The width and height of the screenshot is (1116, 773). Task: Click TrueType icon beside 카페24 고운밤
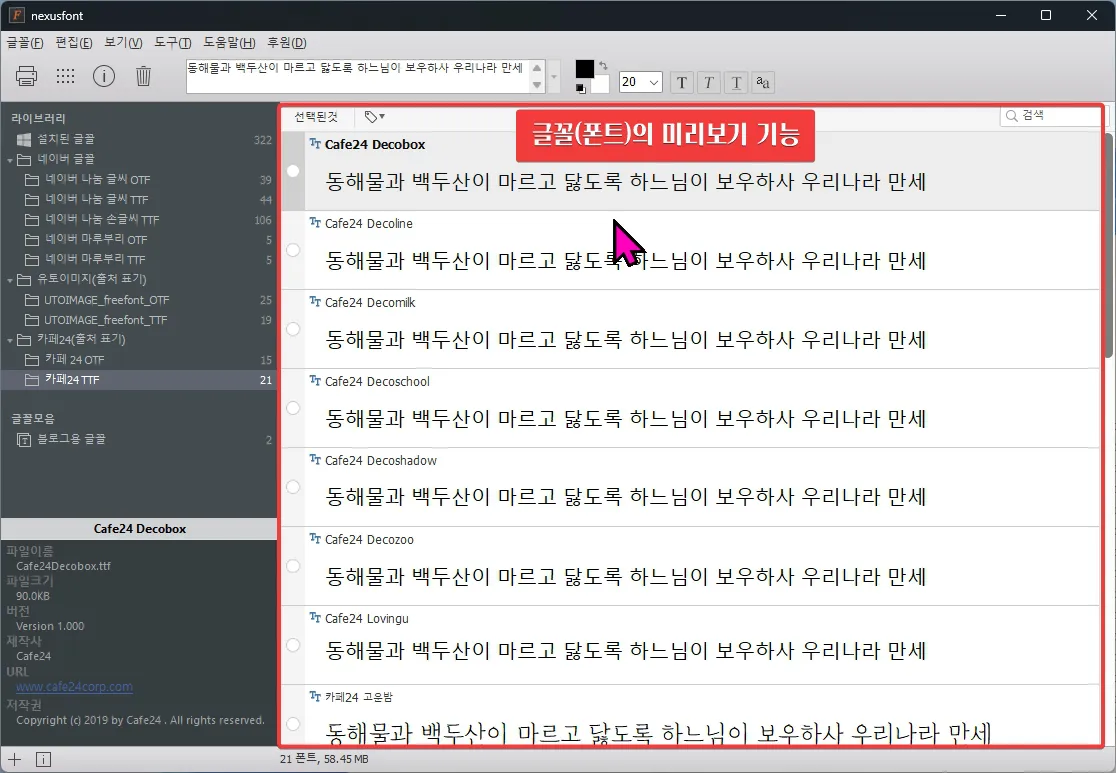pyautogui.click(x=315, y=696)
